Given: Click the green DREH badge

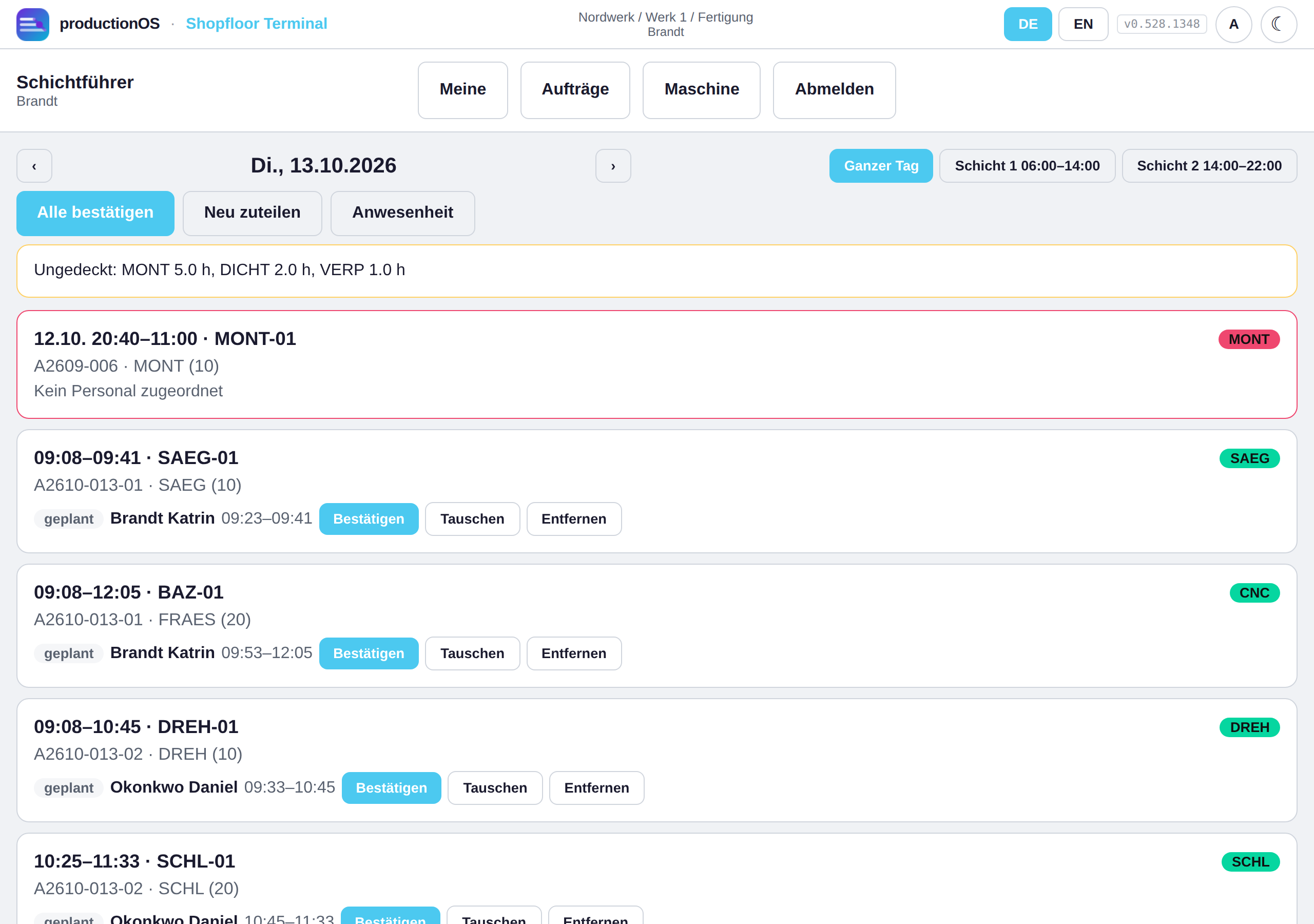Looking at the screenshot, I should pos(1249,727).
